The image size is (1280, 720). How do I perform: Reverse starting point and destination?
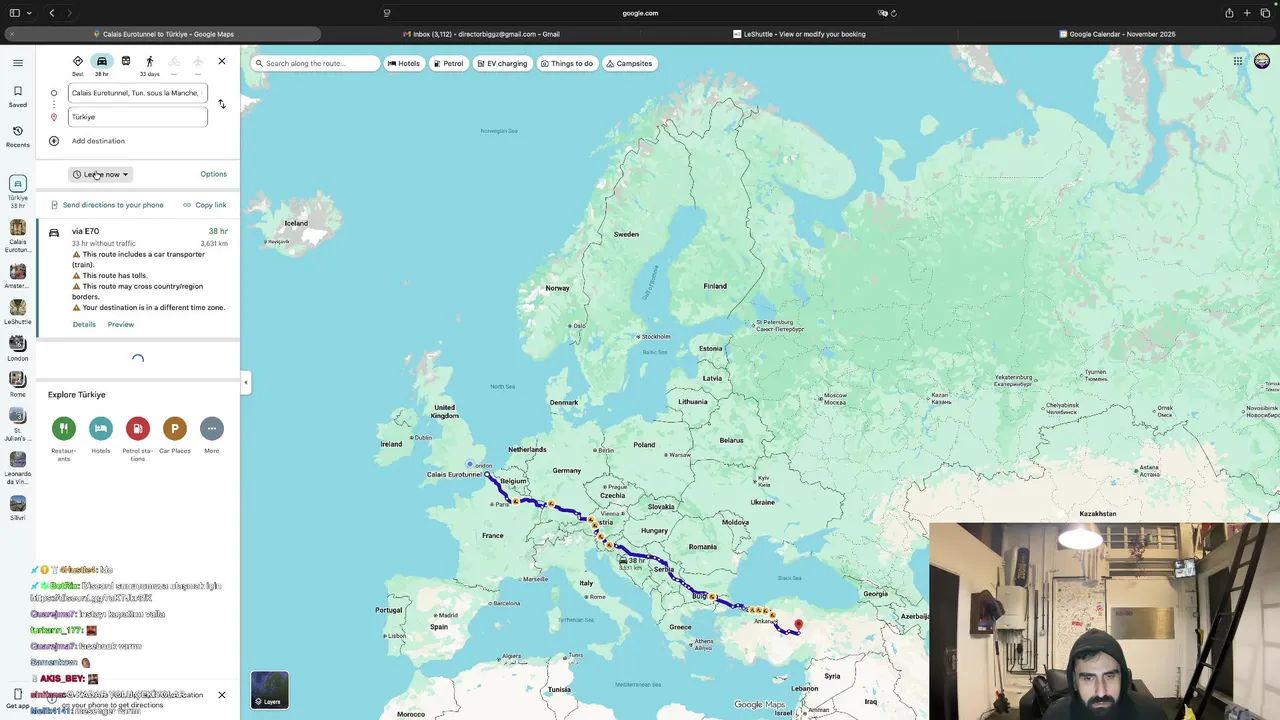[x=222, y=104]
